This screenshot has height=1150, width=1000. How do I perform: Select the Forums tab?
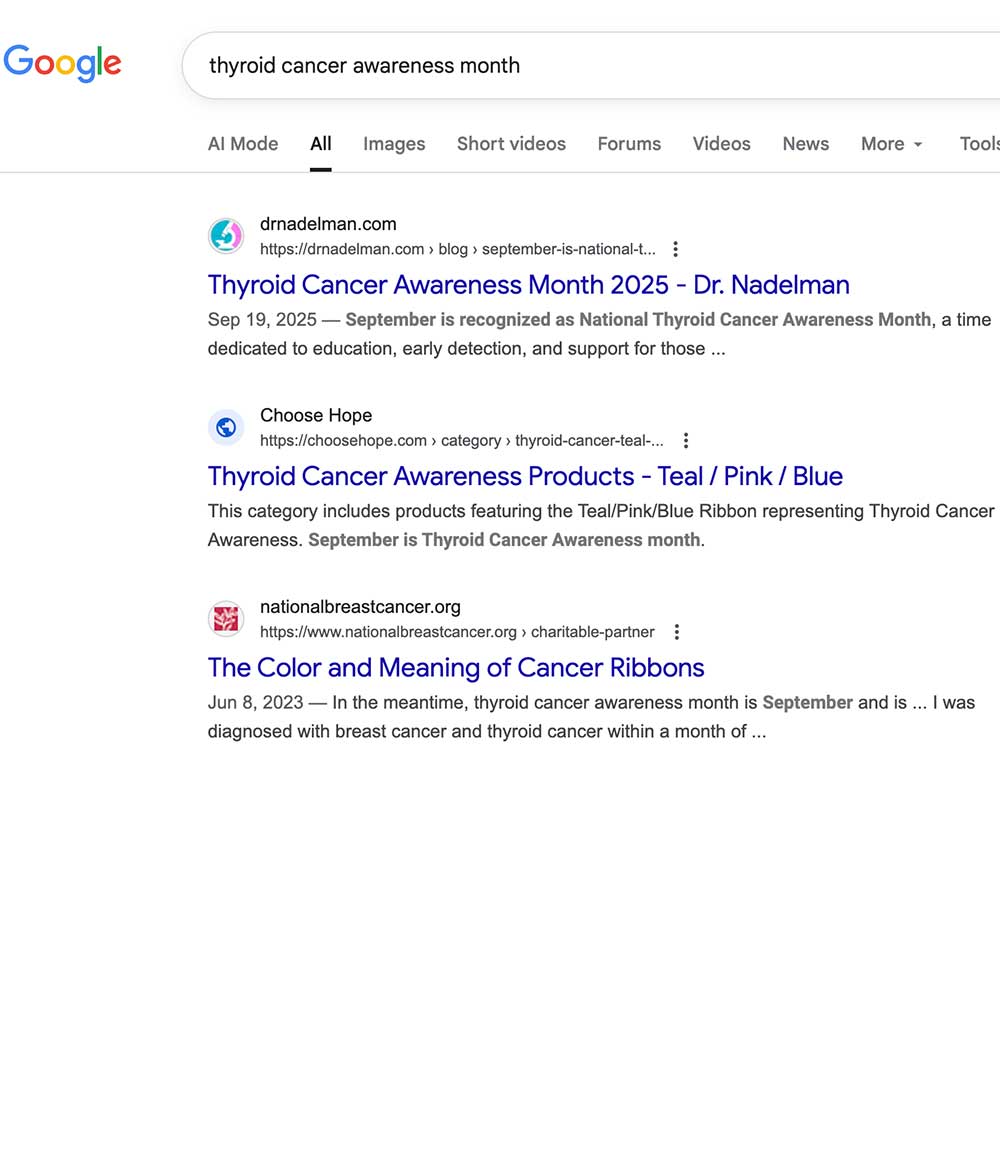click(629, 144)
